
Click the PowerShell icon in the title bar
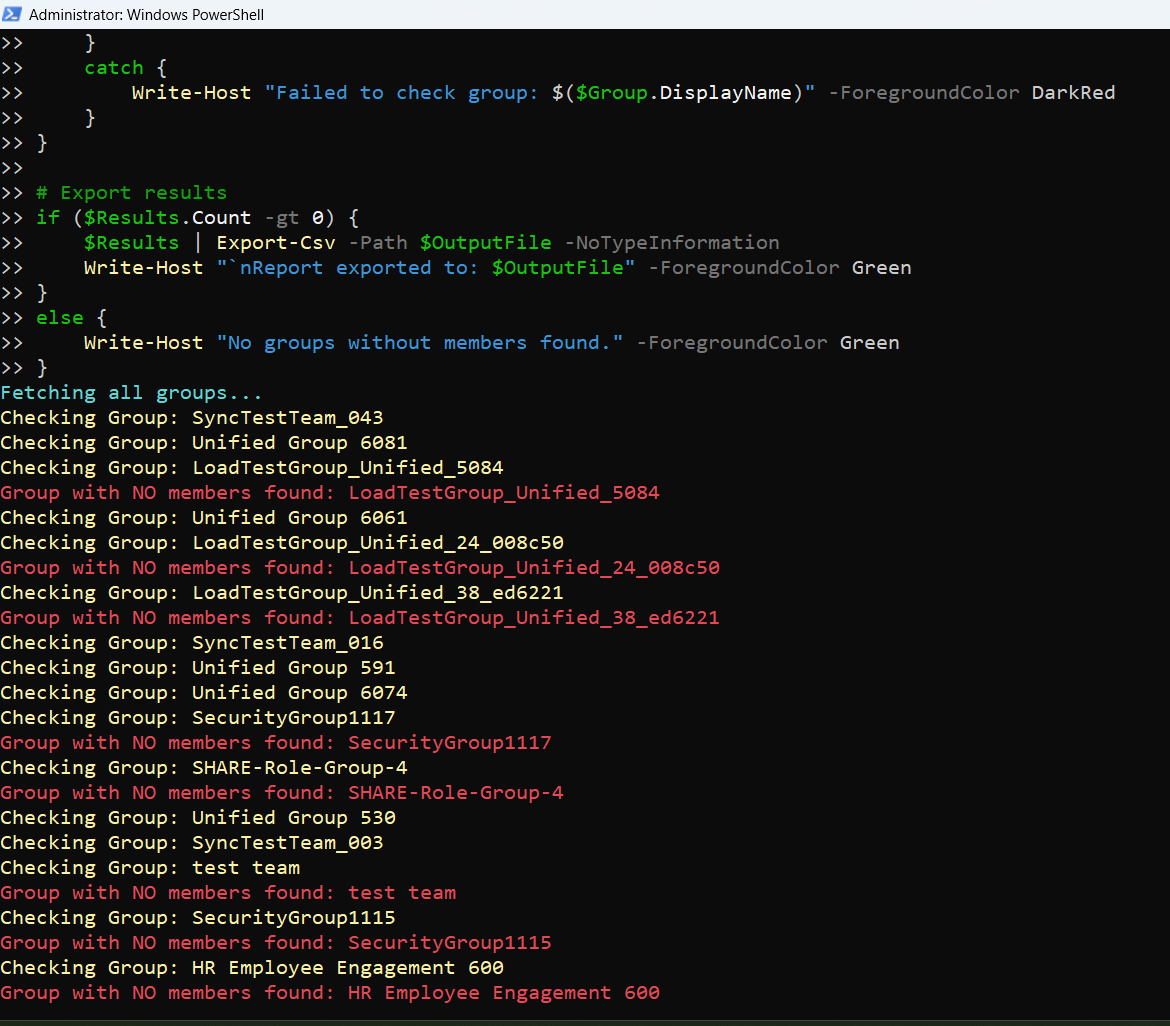click(x=13, y=14)
